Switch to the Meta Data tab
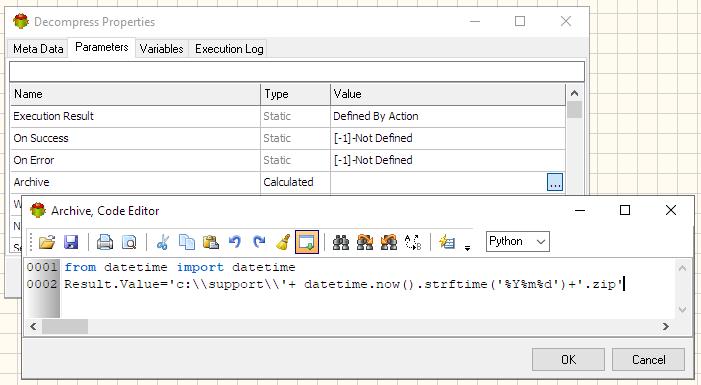701x385 pixels. coord(38,49)
